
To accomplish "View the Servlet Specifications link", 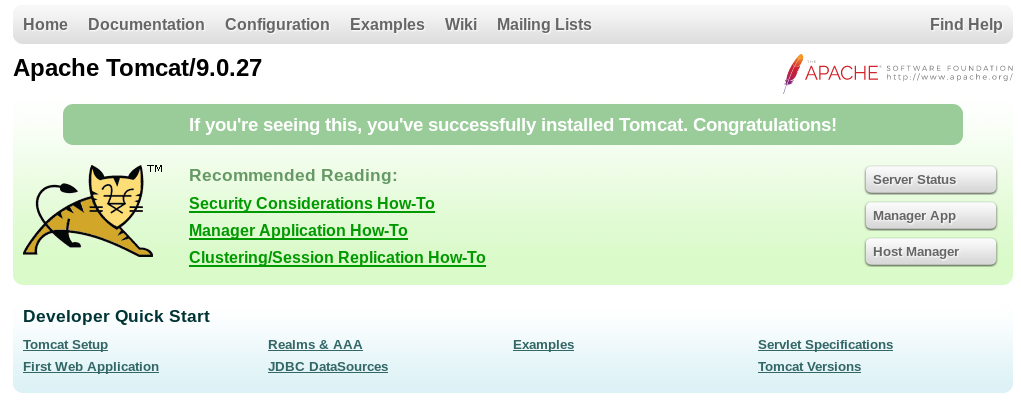I will [825, 345].
